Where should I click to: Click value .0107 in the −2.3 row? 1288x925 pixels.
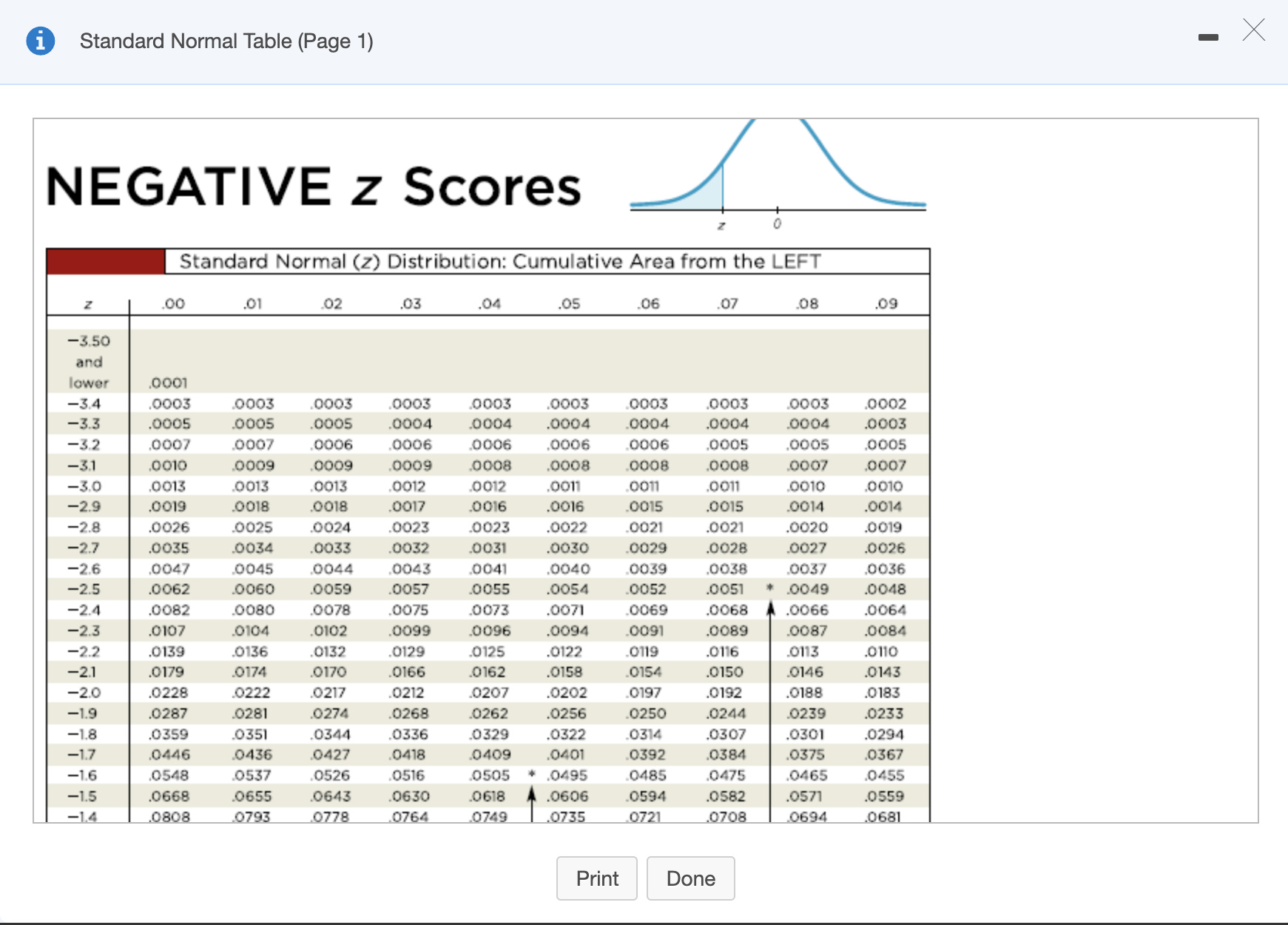(x=166, y=631)
